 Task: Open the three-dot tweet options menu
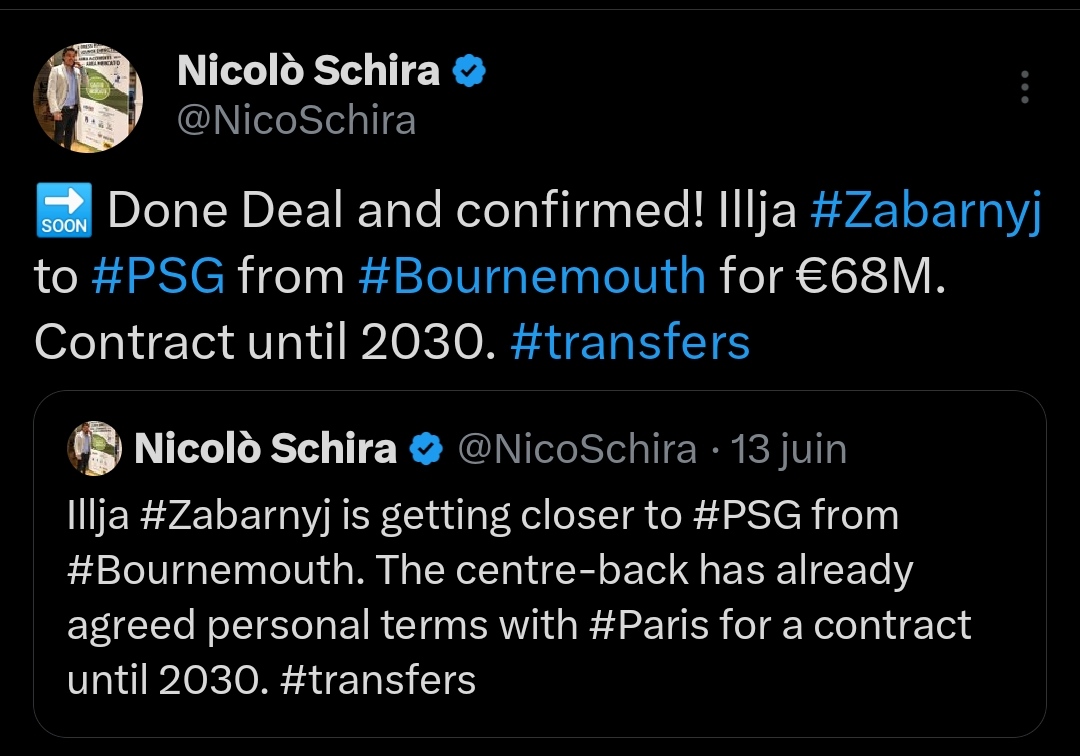pyautogui.click(x=1025, y=87)
